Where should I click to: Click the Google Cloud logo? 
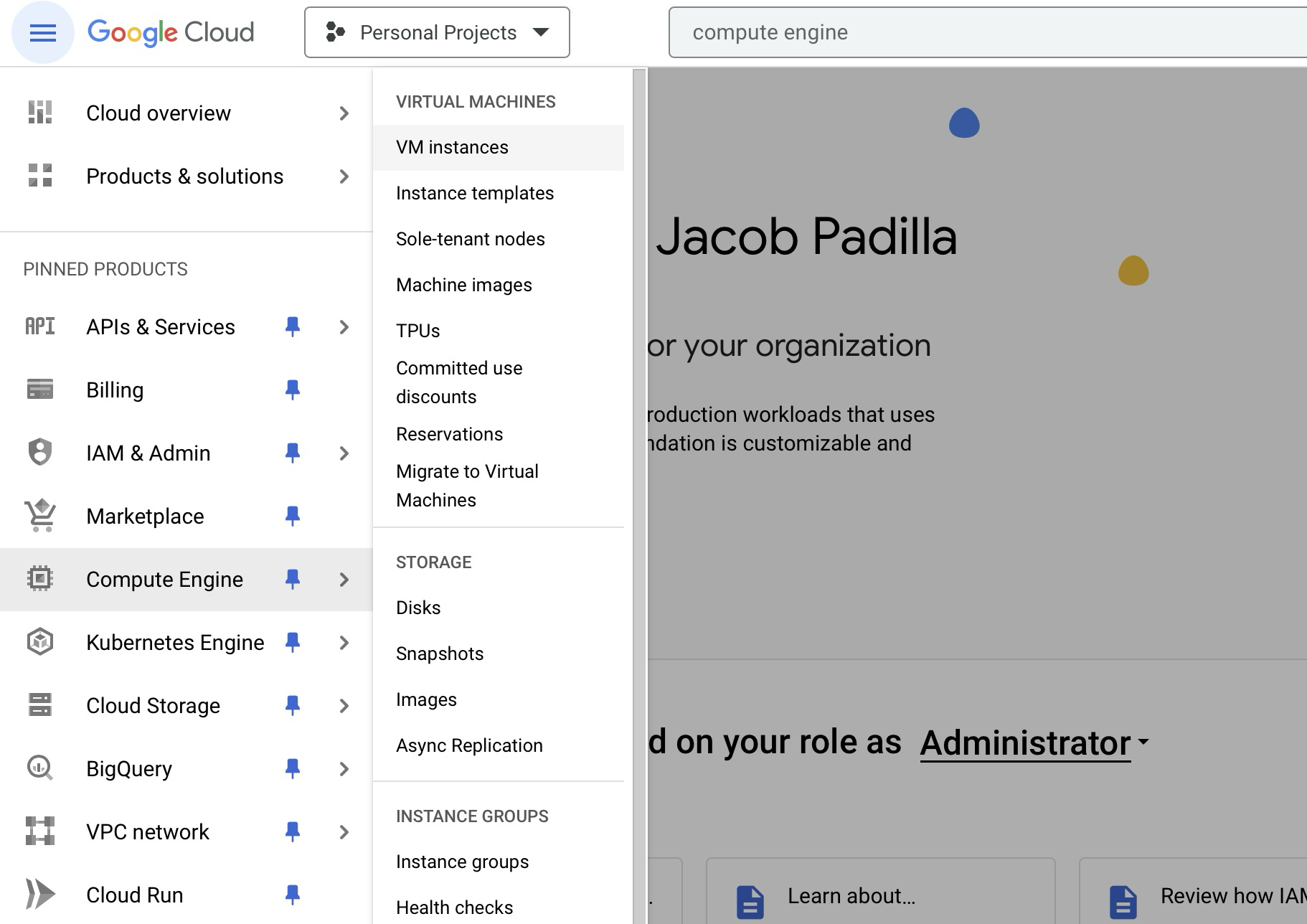(x=171, y=32)
